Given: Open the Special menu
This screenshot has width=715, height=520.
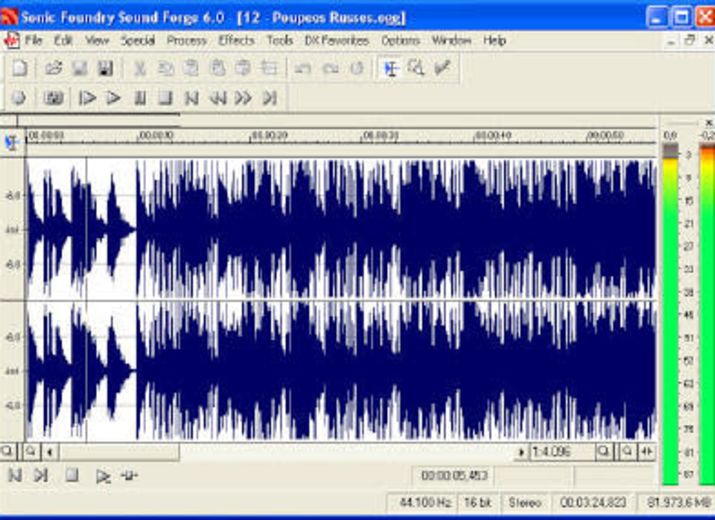Looking at the screenshot, I should [x=138, y=41].
